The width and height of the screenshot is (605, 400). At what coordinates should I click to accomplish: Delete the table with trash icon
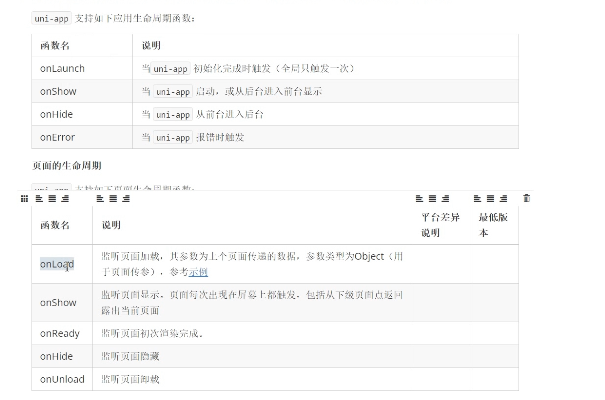pos(527,198)
